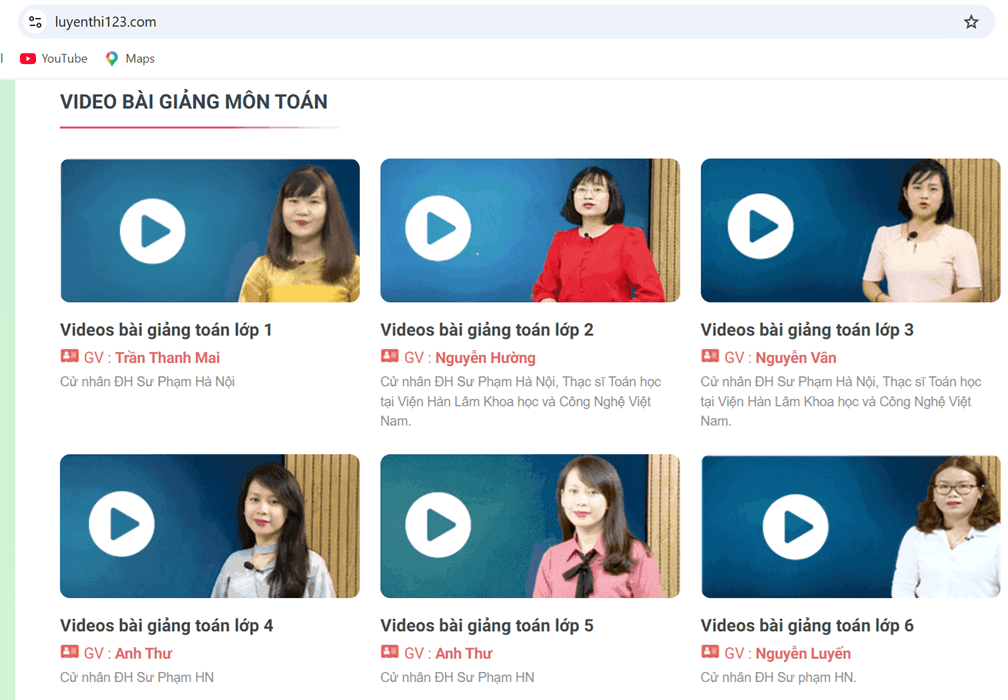Open link Videos bài giảng toán lớp 5
Viewport: 1008px width, 700px height.
(x=487, y=625)
